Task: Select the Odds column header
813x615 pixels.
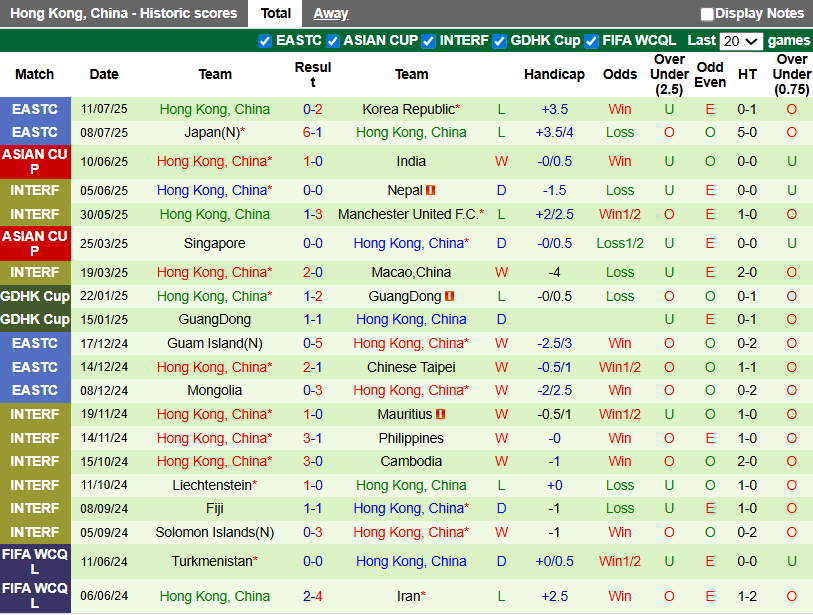Action: (x=620, y=74)
